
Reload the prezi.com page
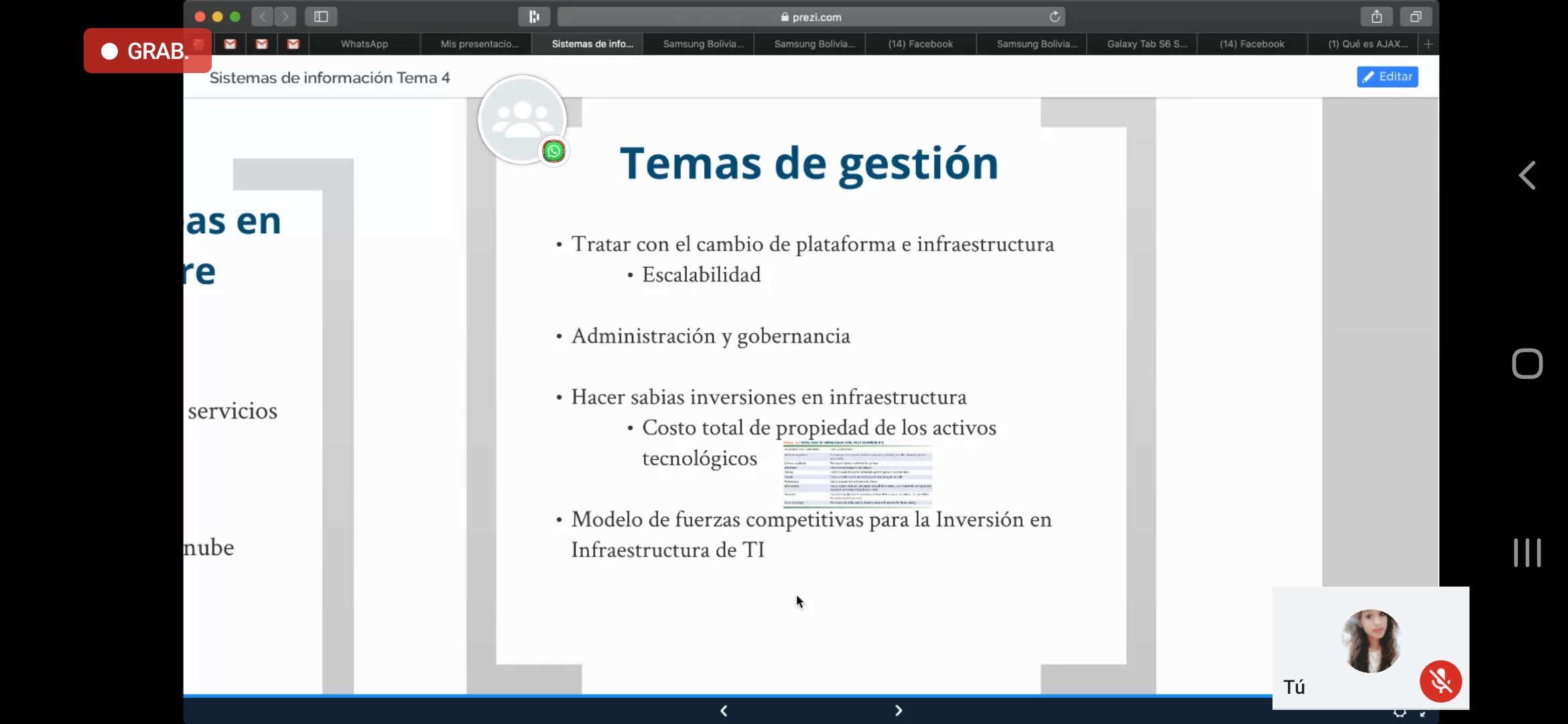click(x=1054, y=17)
